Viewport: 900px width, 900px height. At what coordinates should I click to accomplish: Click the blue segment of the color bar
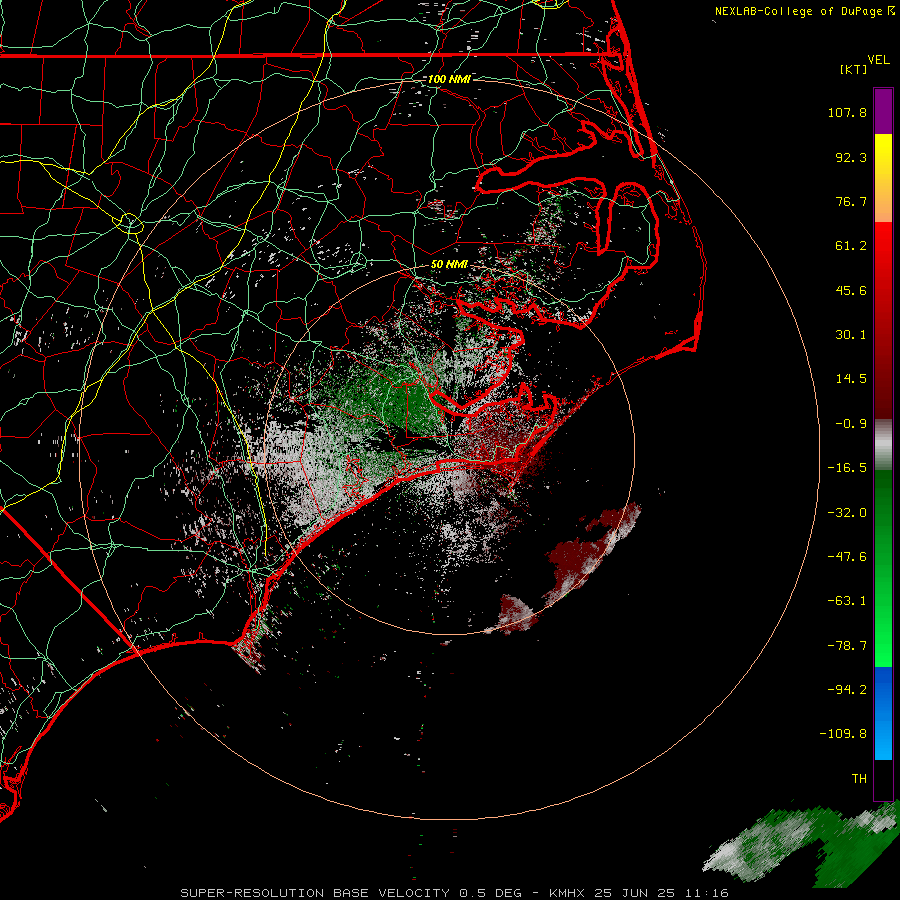(x=883, y=713)
